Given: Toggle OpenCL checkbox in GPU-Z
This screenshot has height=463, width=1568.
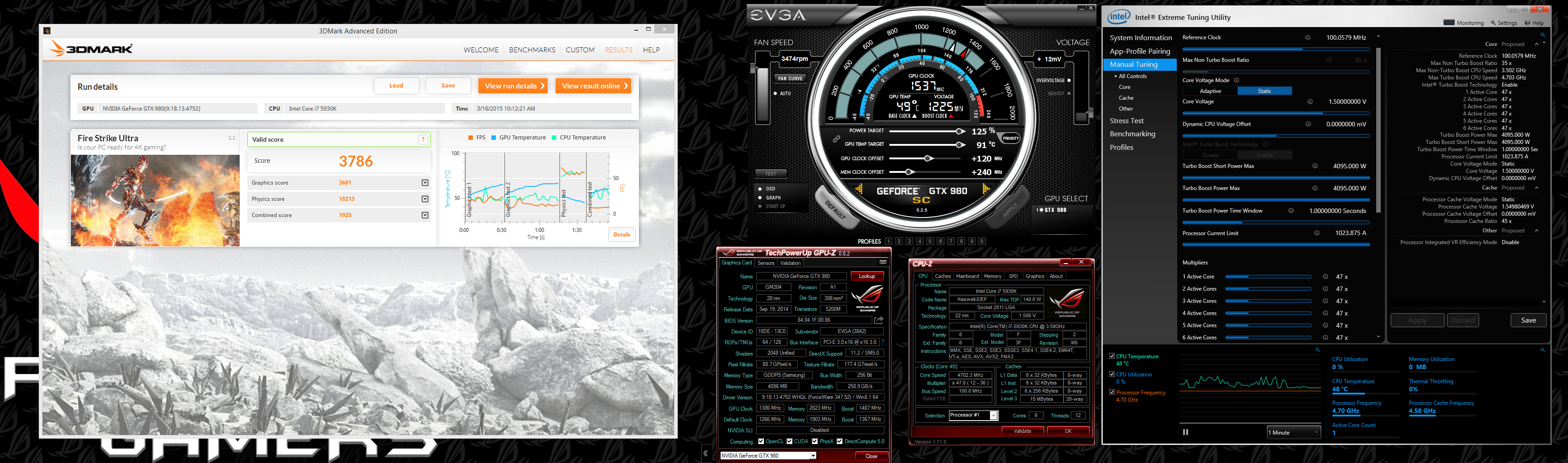Looking at the screenshot, I should pyautogui.click(x=760, y=442).
